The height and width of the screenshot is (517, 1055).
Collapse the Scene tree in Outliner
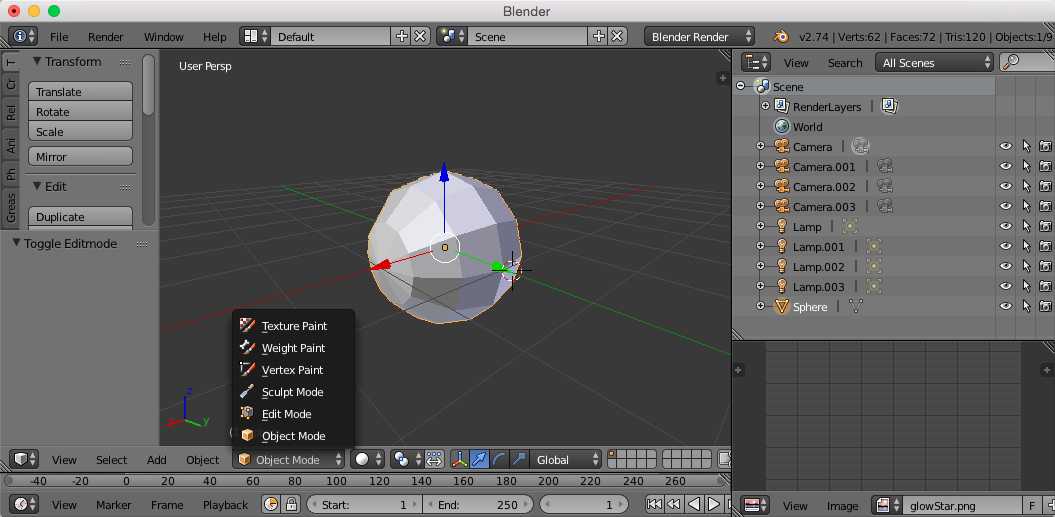(741, 86)
